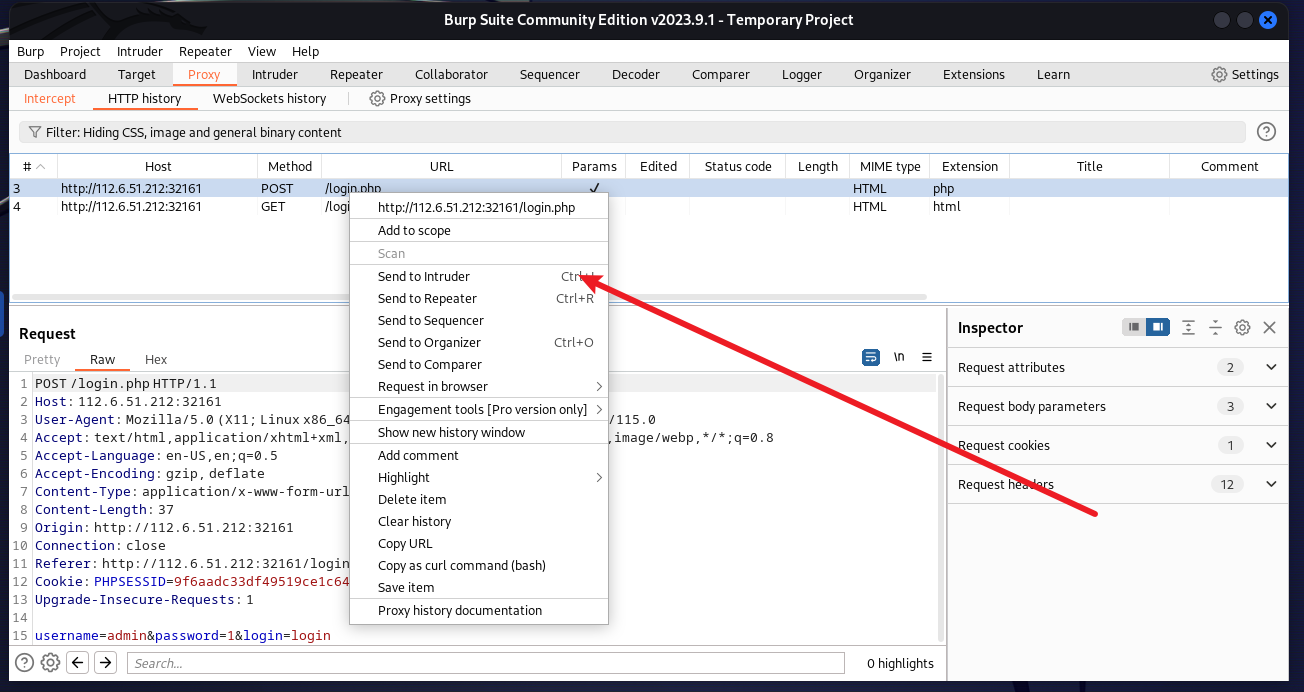Viewport: 1304px width, 692px height.
Task: Click the filter funnel bar
Action: (x=632, y=132)
